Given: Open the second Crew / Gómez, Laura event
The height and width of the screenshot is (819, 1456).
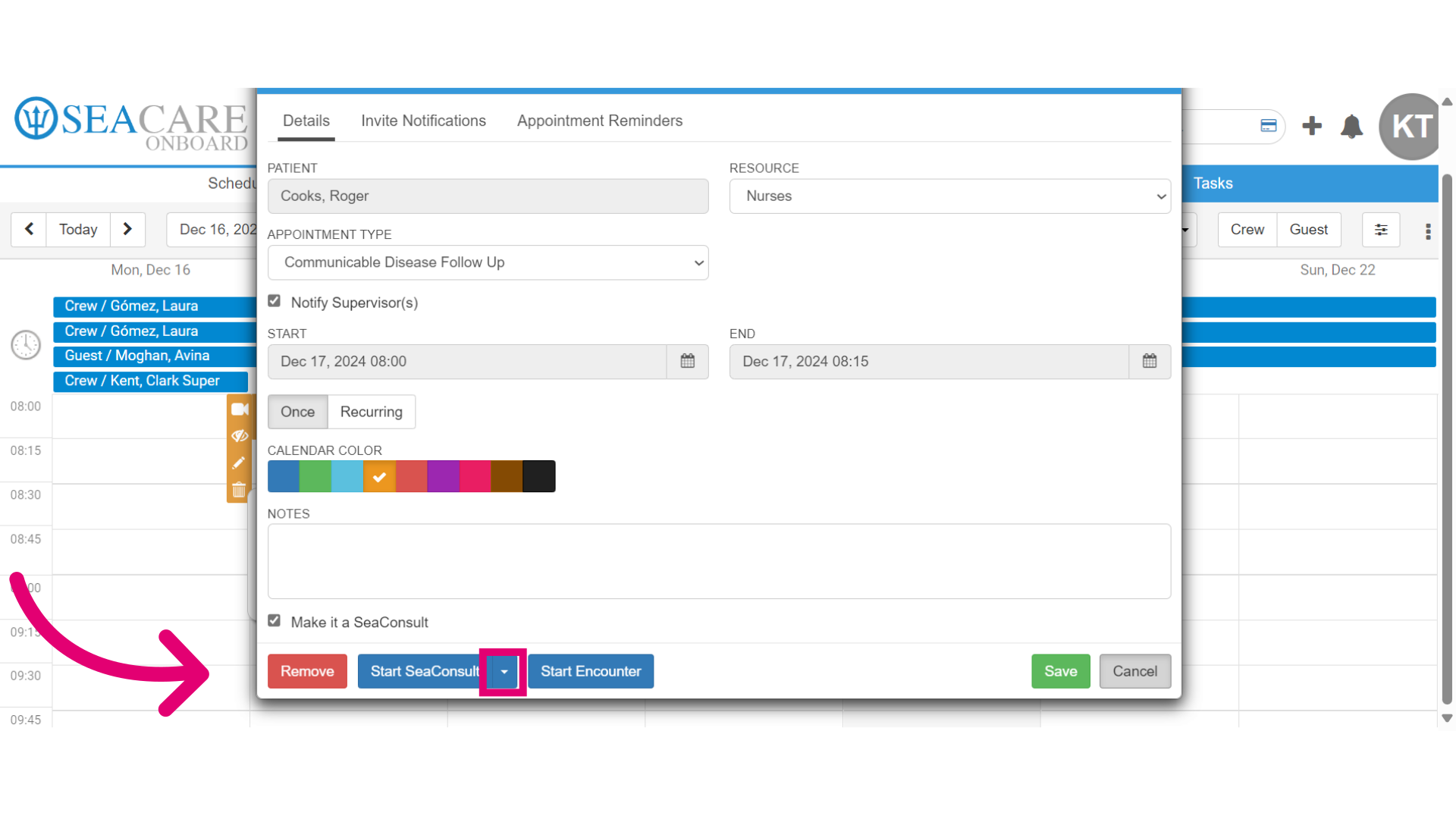Looking at the screenshot, I should click(155, 331).
